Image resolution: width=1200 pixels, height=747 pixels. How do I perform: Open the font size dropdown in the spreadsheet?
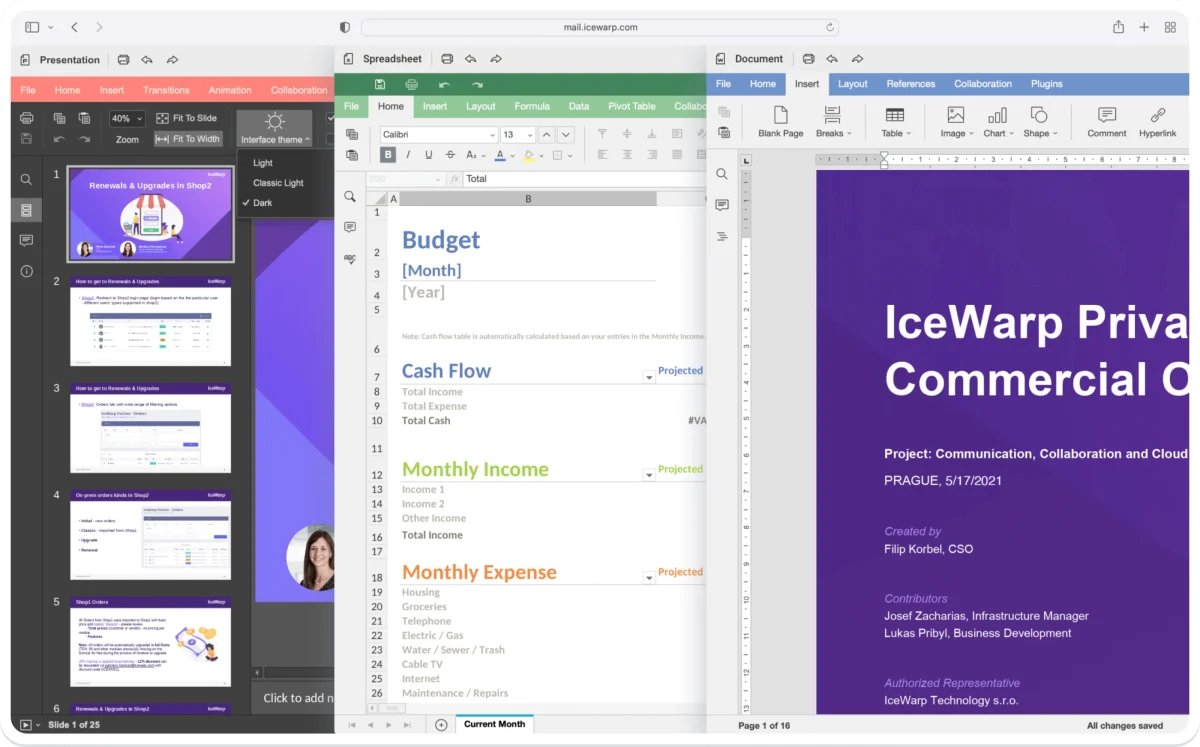(516, 134)
